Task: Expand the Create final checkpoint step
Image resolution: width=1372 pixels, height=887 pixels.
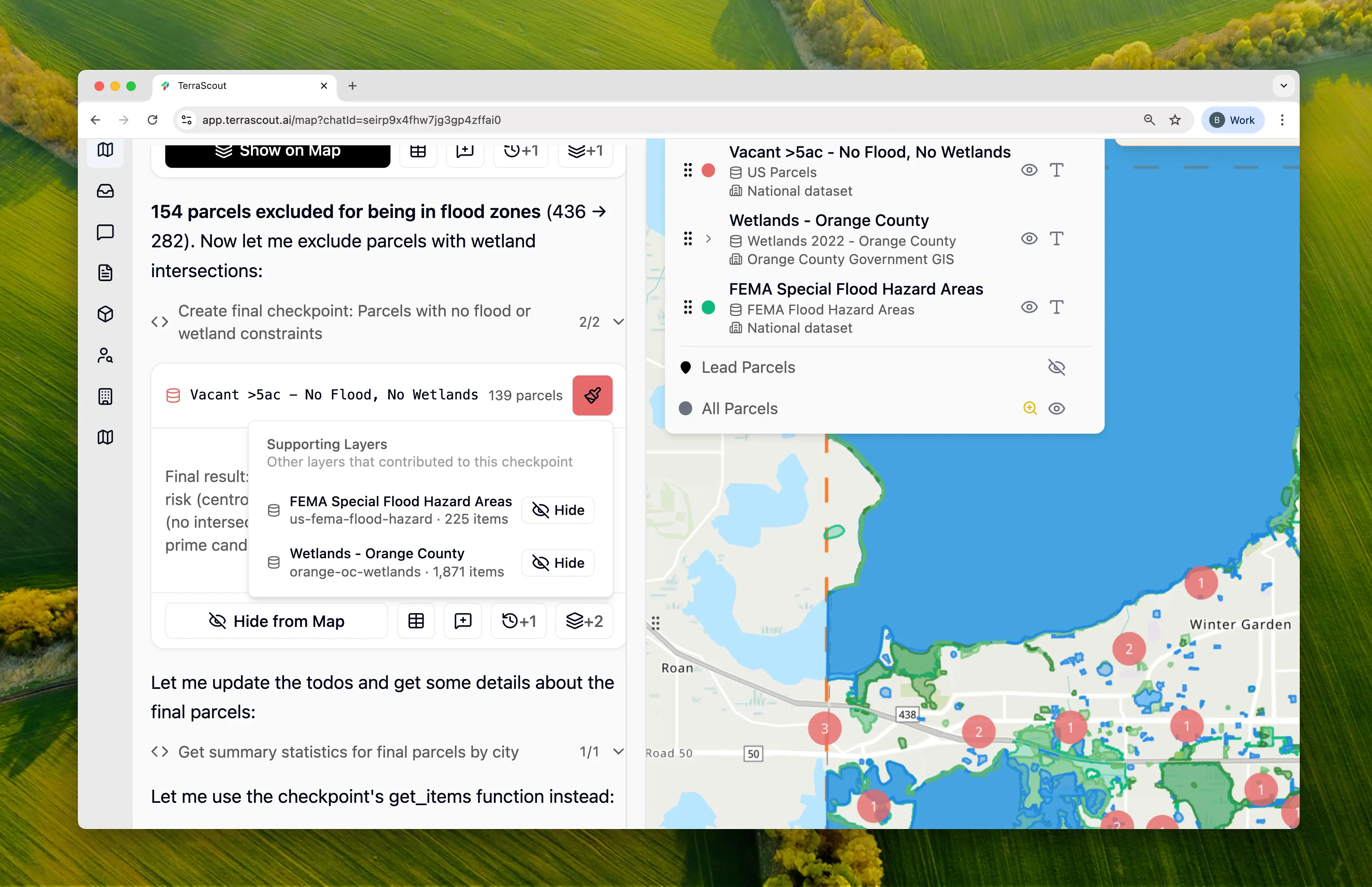Action: 619,322
